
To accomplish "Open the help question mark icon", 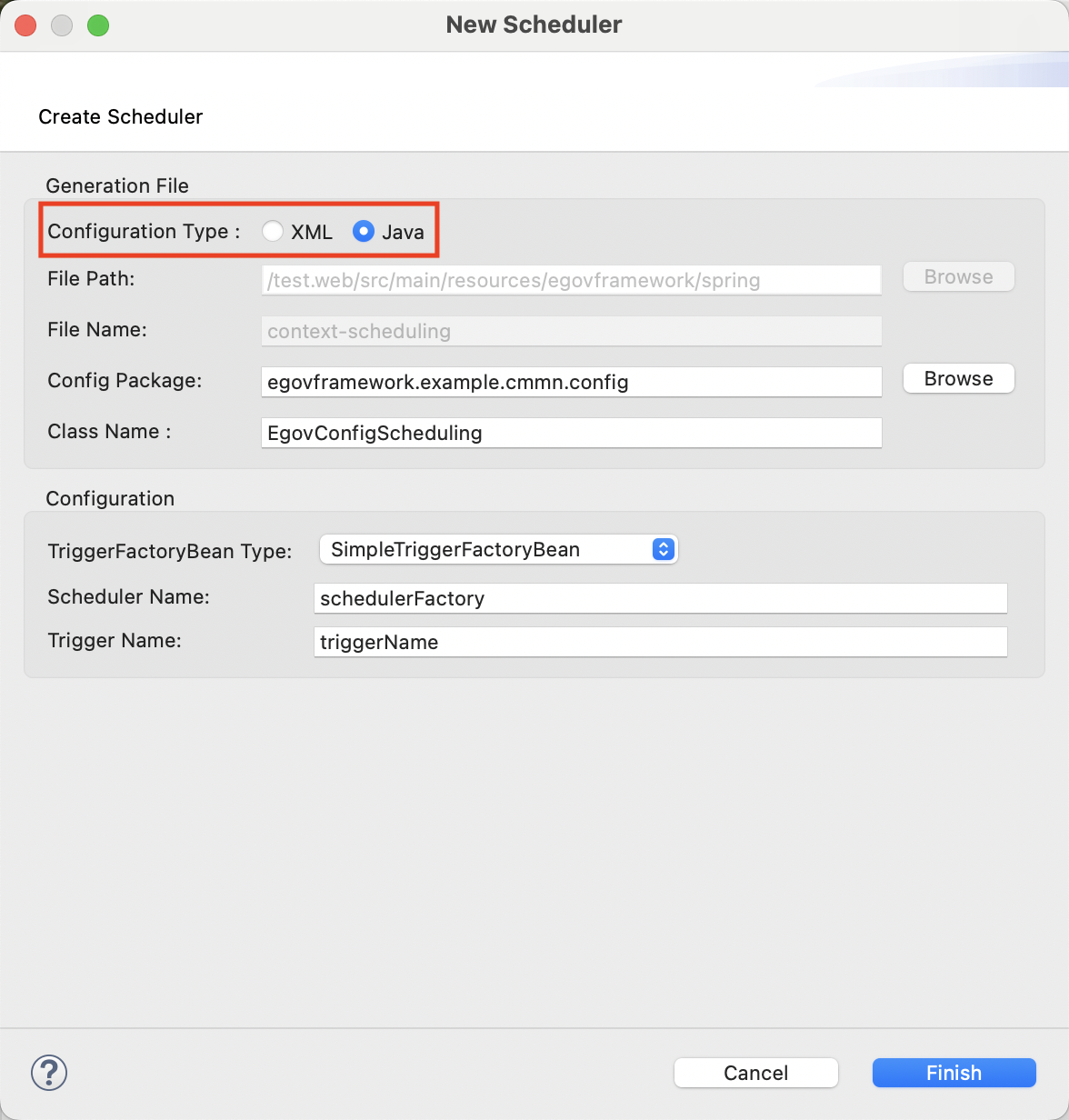I will coord(49,1073).
